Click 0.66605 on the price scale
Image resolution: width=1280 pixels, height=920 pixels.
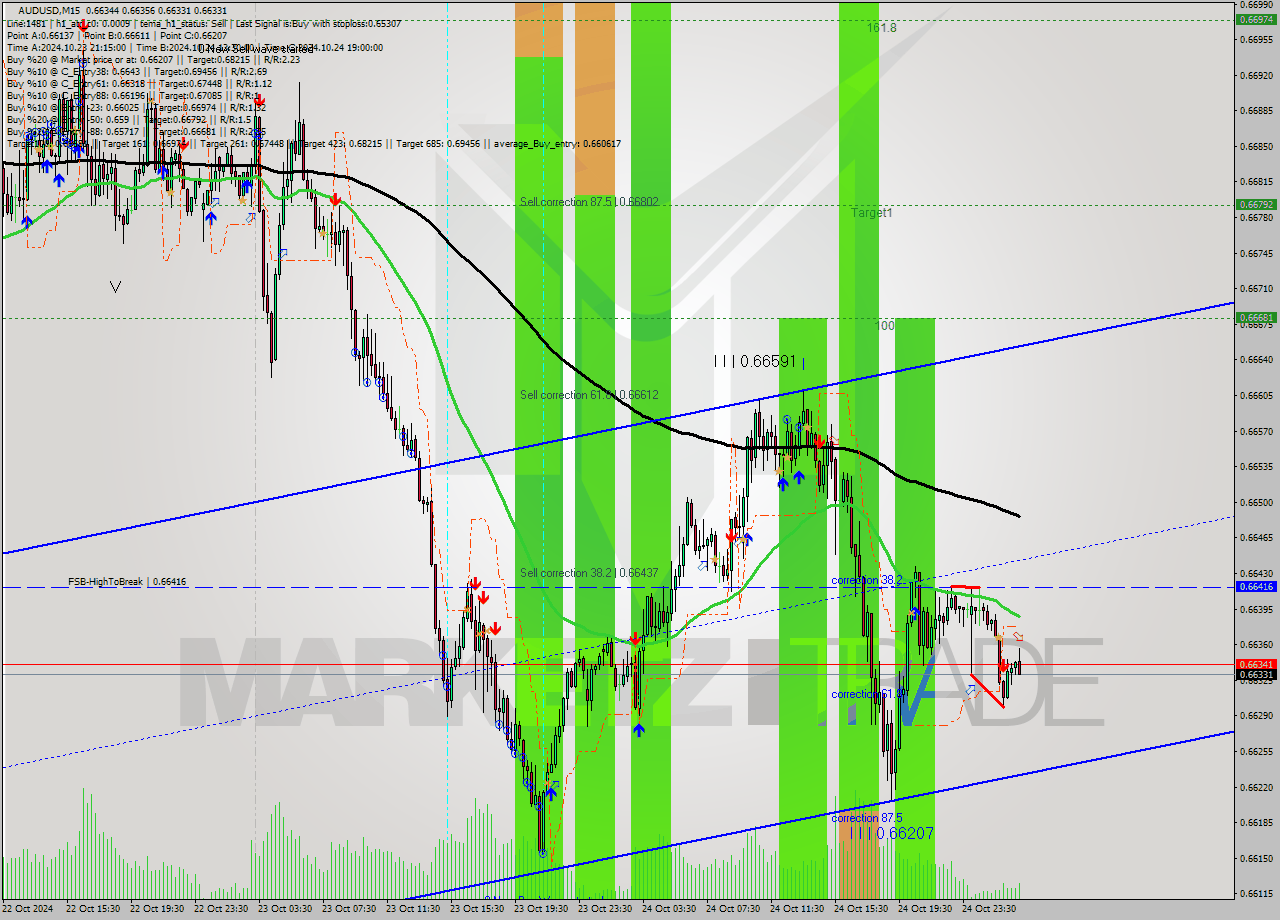(1256, 395)
